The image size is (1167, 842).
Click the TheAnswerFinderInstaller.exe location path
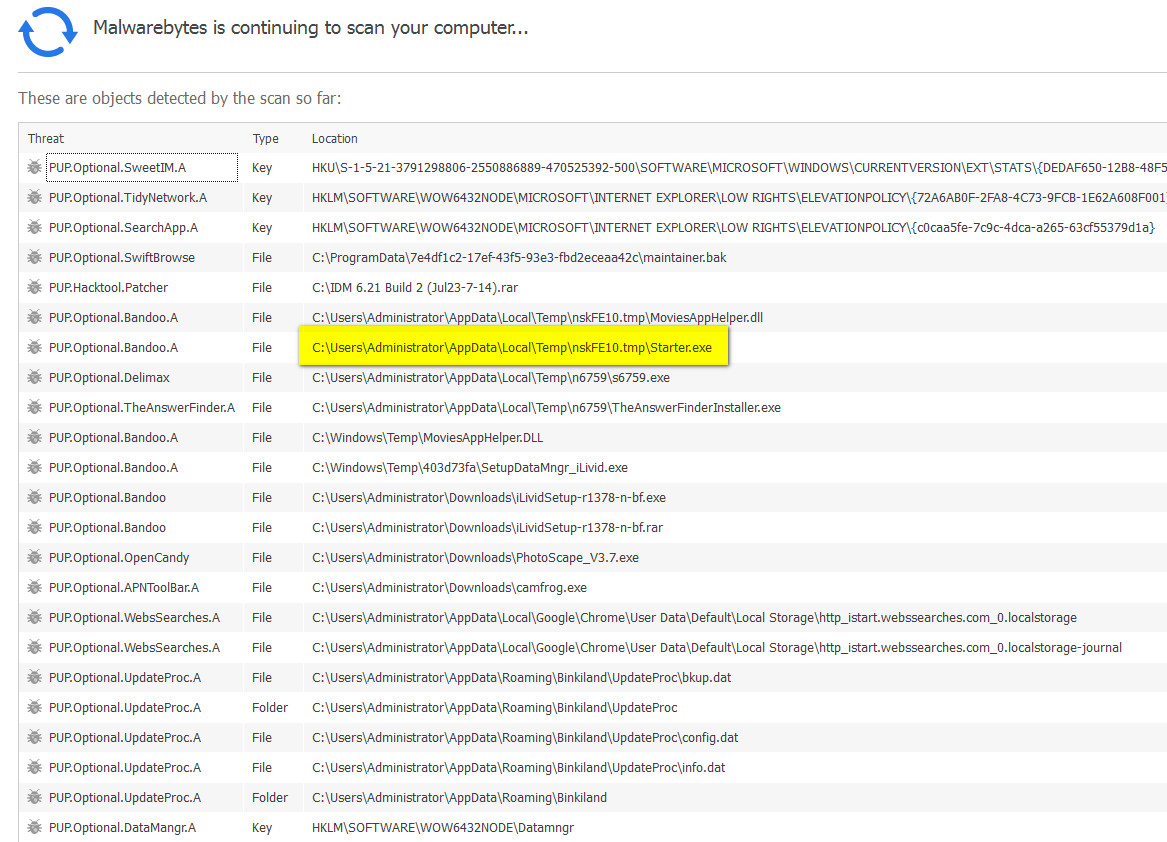point(546,407)
